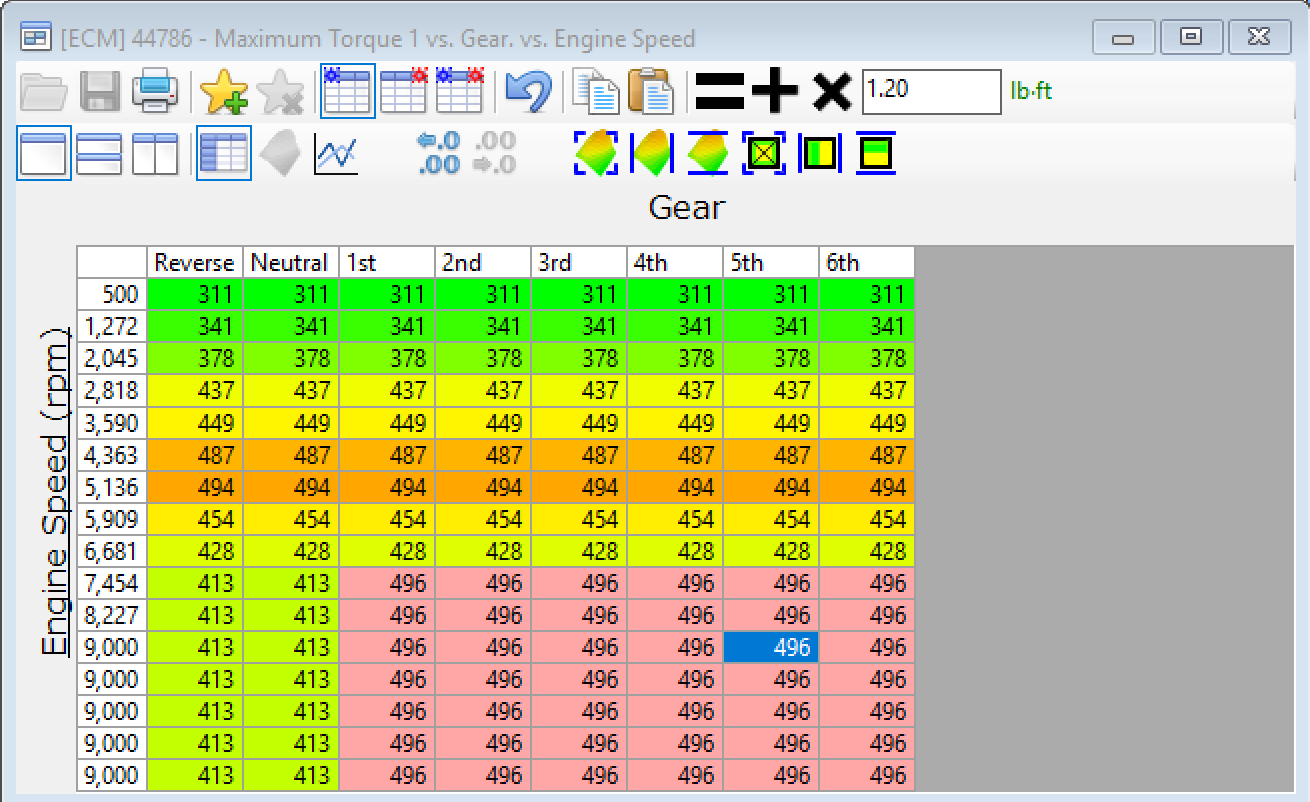Click the crossed square icon with blue corner brackets
The width and height of the screenshot is (1310, 802).
tap(764, 154)
